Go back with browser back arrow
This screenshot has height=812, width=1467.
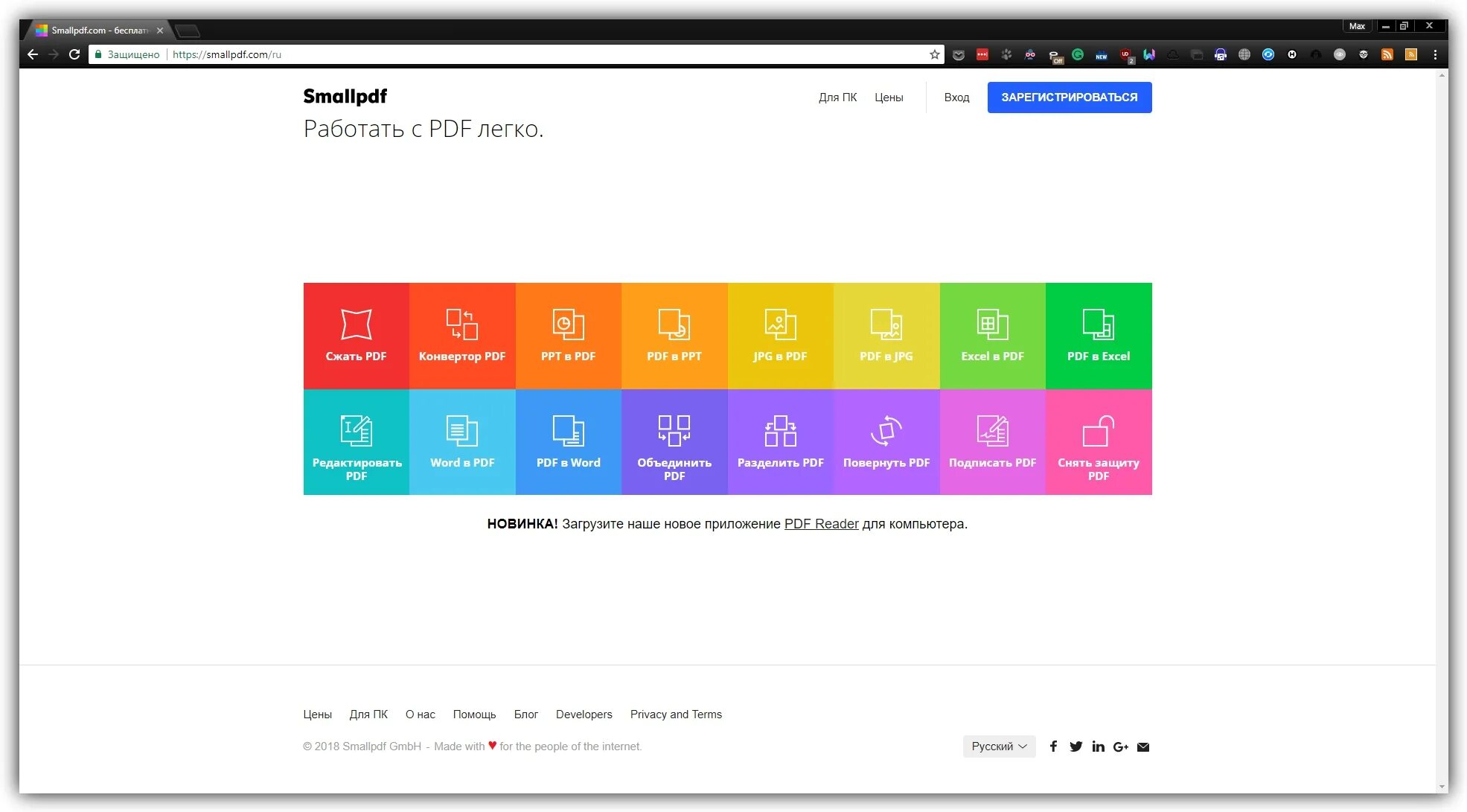[x=33, y=54]
